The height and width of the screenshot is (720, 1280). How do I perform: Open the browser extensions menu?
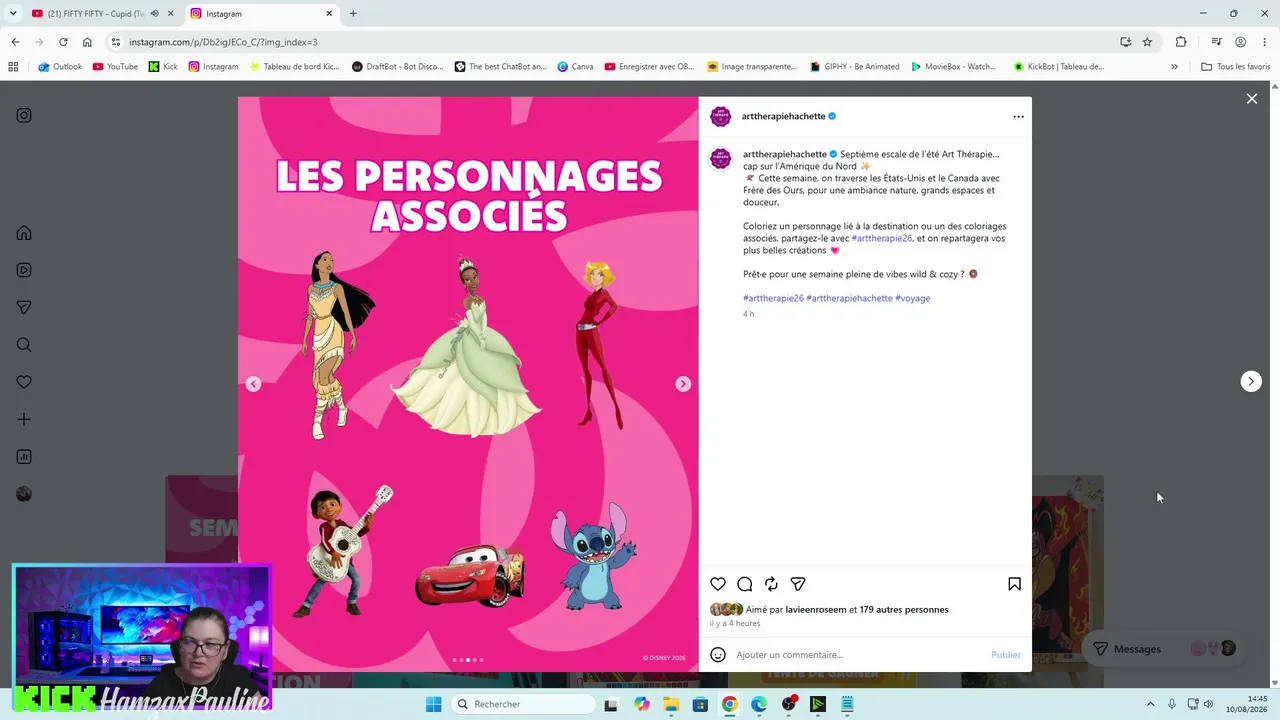tap(1181, 42)
